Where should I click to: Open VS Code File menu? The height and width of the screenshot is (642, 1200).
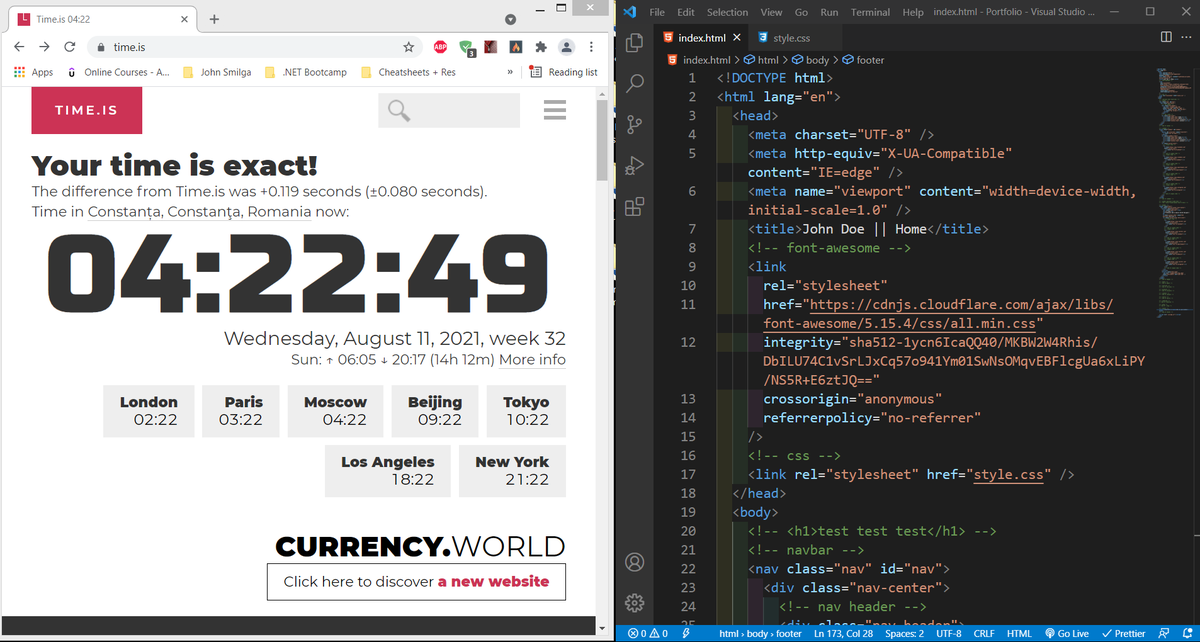658,12
